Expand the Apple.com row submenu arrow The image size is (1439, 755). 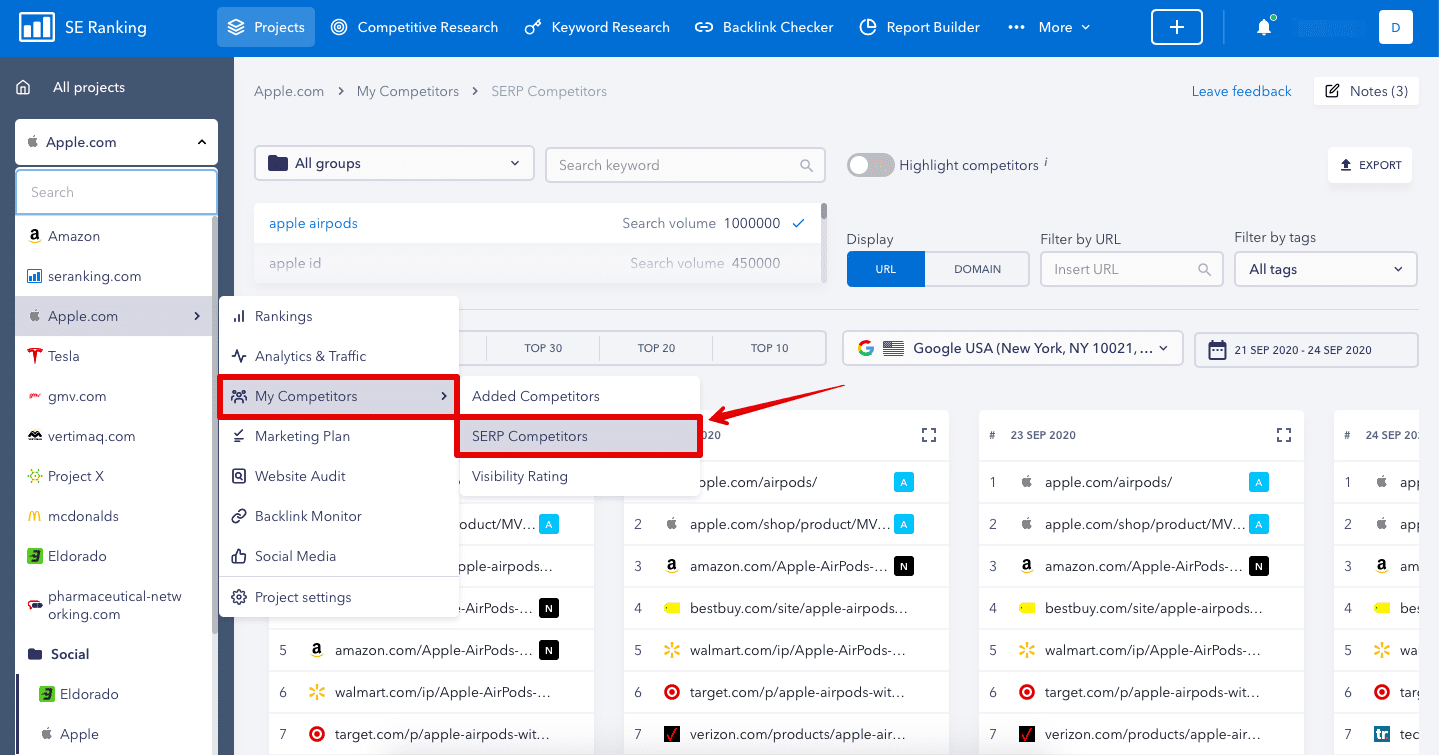(196, 316)
